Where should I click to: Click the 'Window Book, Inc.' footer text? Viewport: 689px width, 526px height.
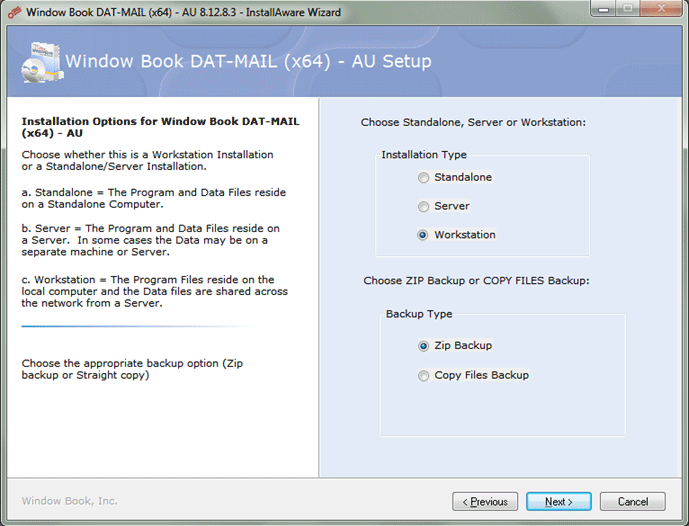click(69, 501)
